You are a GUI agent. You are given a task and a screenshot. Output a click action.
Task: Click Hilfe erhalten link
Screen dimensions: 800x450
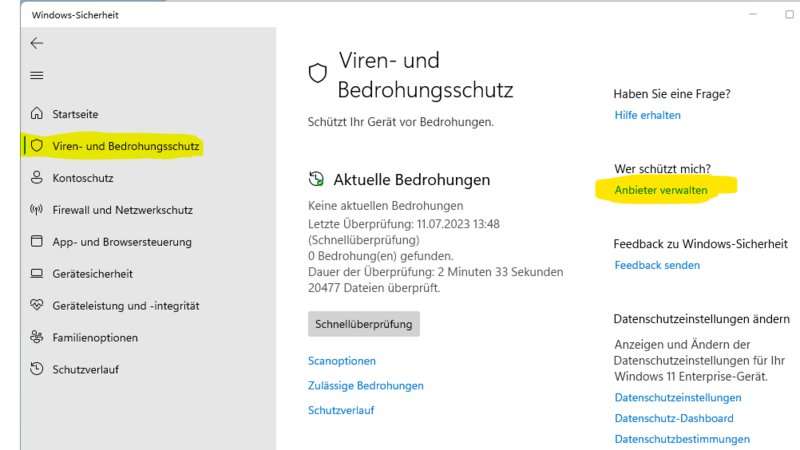point(647,115)
